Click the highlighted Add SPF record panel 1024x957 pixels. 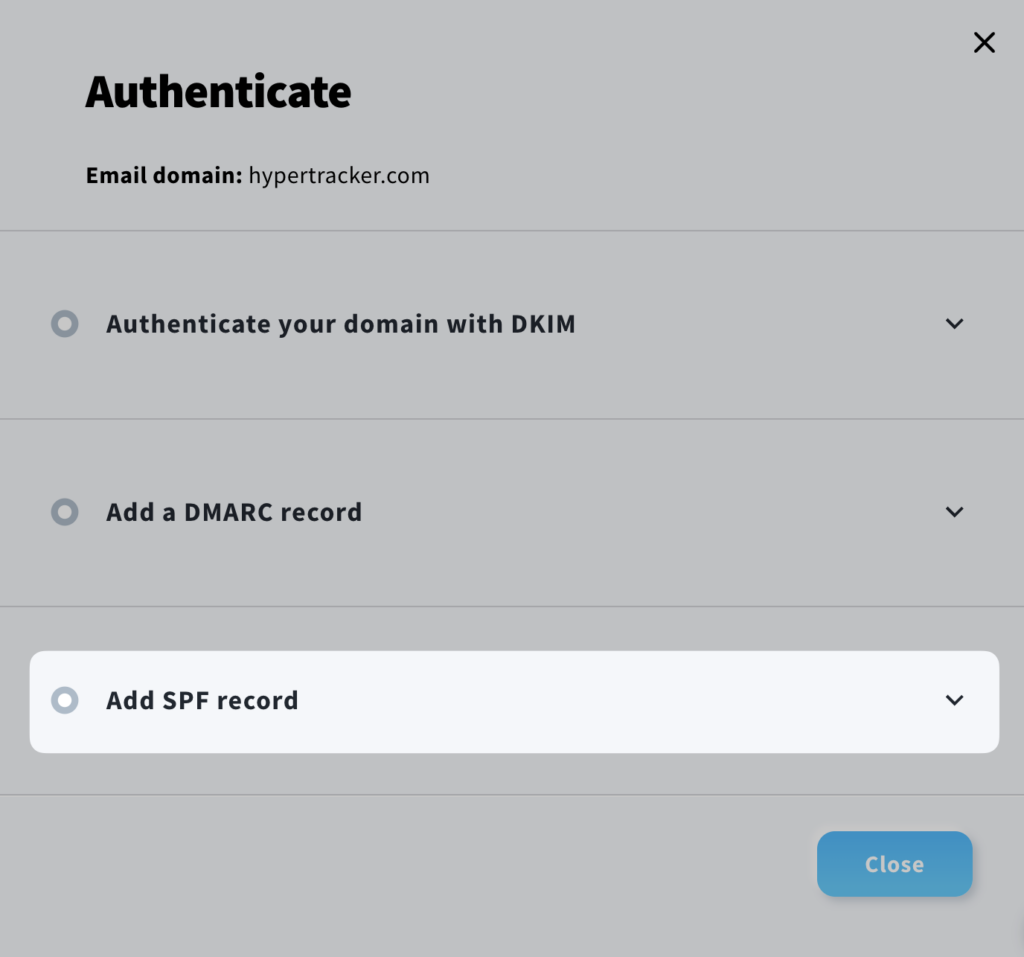point(515,700)
